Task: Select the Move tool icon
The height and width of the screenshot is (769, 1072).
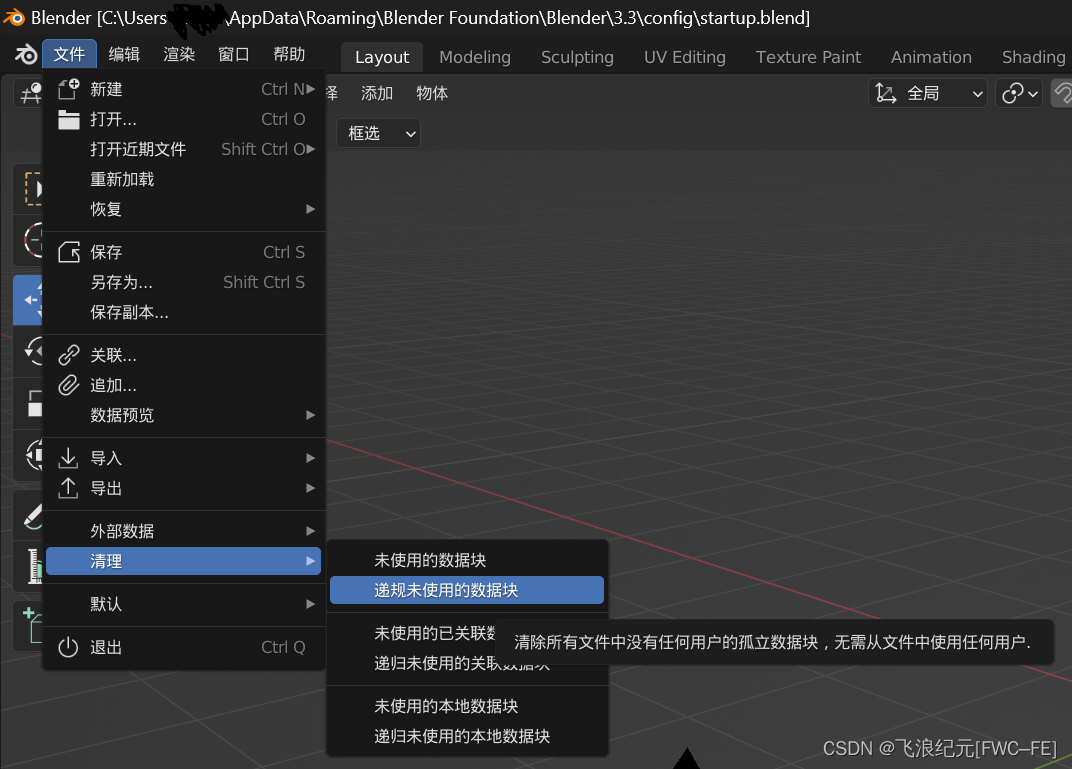Action: 30,299
